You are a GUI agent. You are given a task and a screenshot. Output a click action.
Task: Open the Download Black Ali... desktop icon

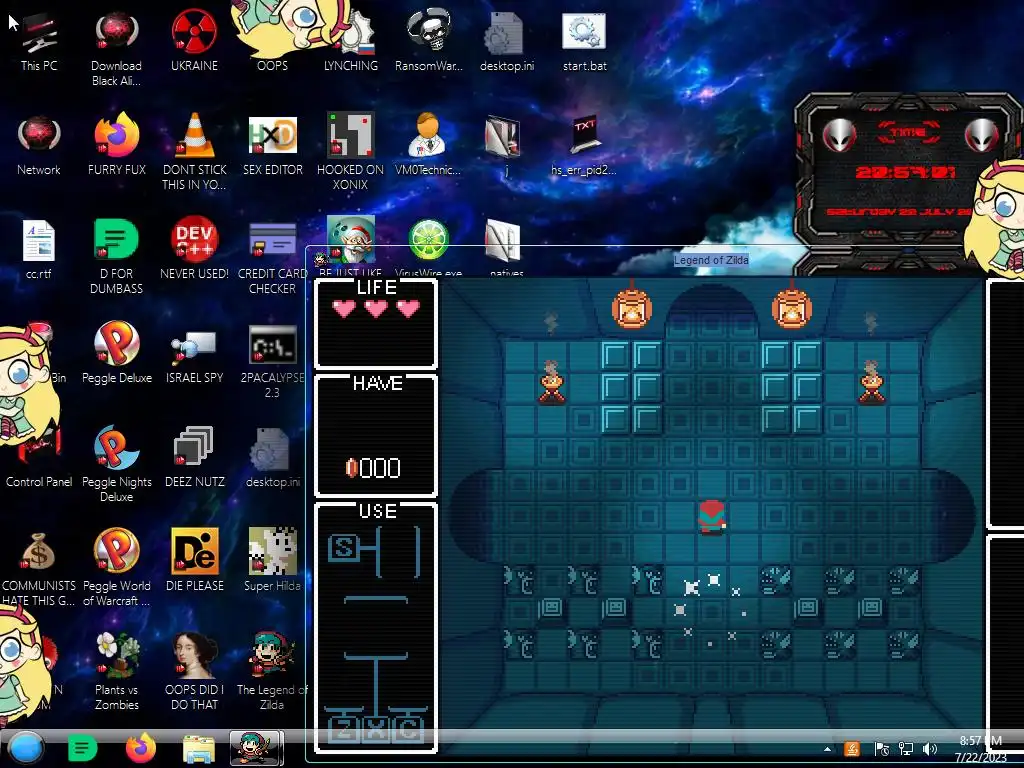click(x=116, y=48)
